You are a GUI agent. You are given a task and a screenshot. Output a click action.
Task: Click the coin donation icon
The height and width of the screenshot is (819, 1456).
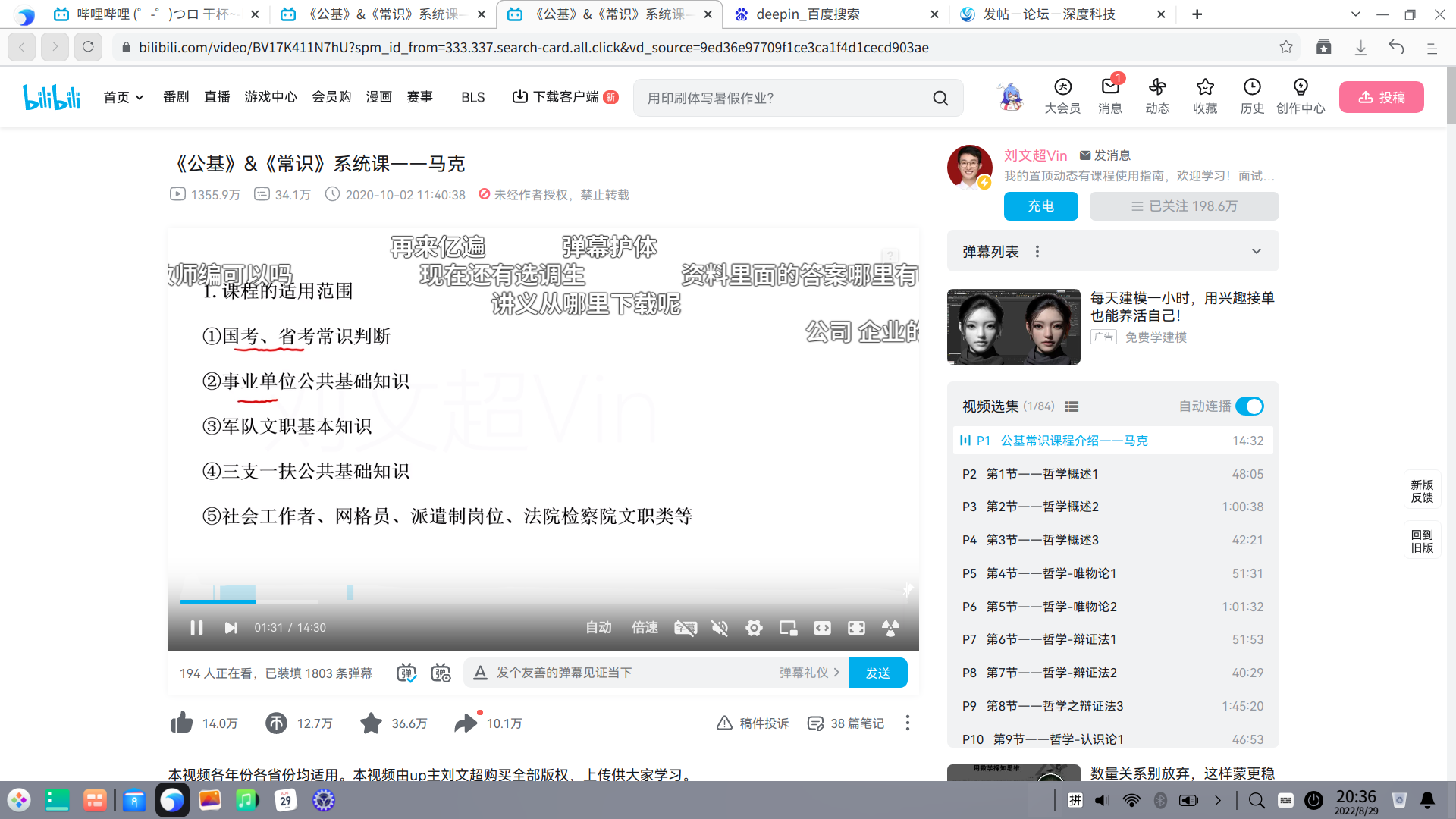coord(276,723)
